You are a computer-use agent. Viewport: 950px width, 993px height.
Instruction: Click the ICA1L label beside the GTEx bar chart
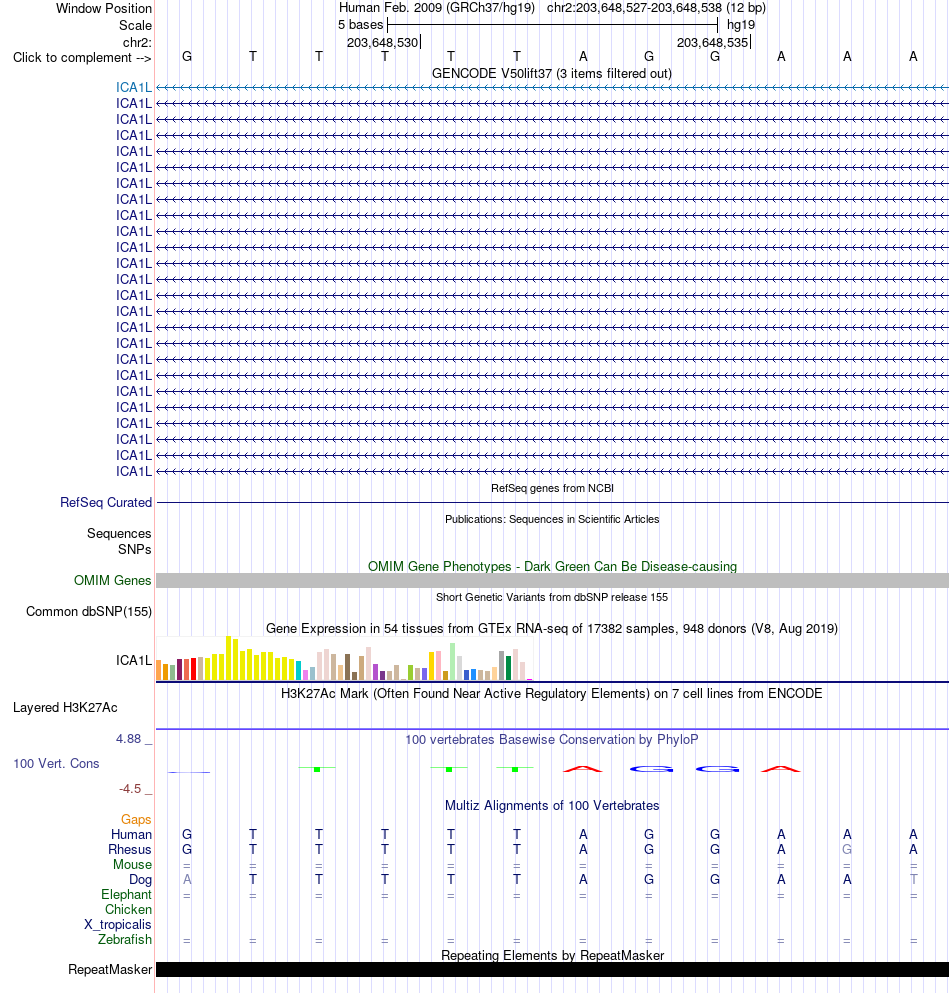(134, 661)
